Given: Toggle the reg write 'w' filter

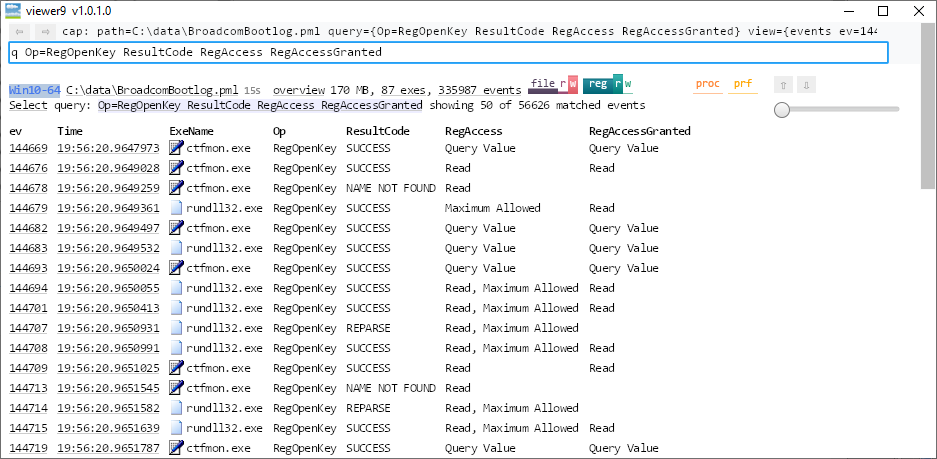Looking at the screenshot, I should [x=628, y=85].
